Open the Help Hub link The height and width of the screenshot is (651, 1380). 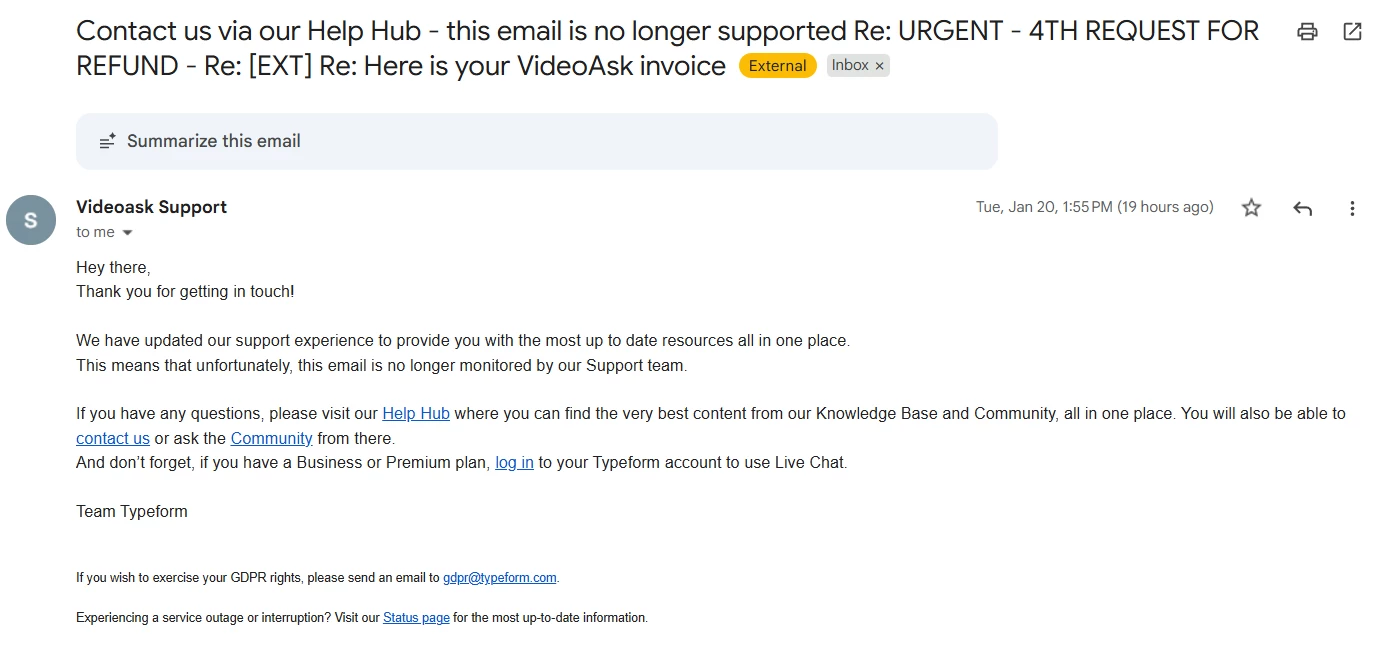pos(416,413)
